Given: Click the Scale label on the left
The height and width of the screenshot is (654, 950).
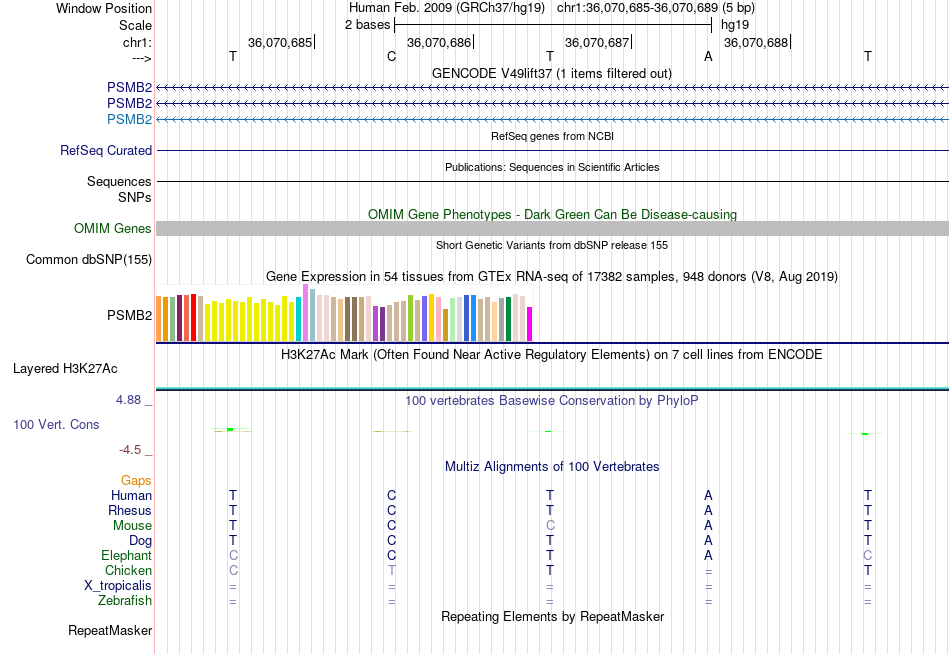Looking at the screenshot, I should 135,25.
